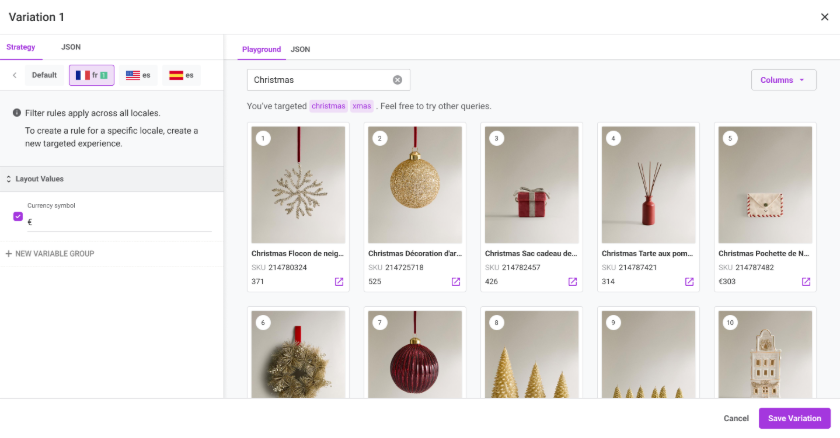Clear the Christmas search query

[x=398, y=80]
